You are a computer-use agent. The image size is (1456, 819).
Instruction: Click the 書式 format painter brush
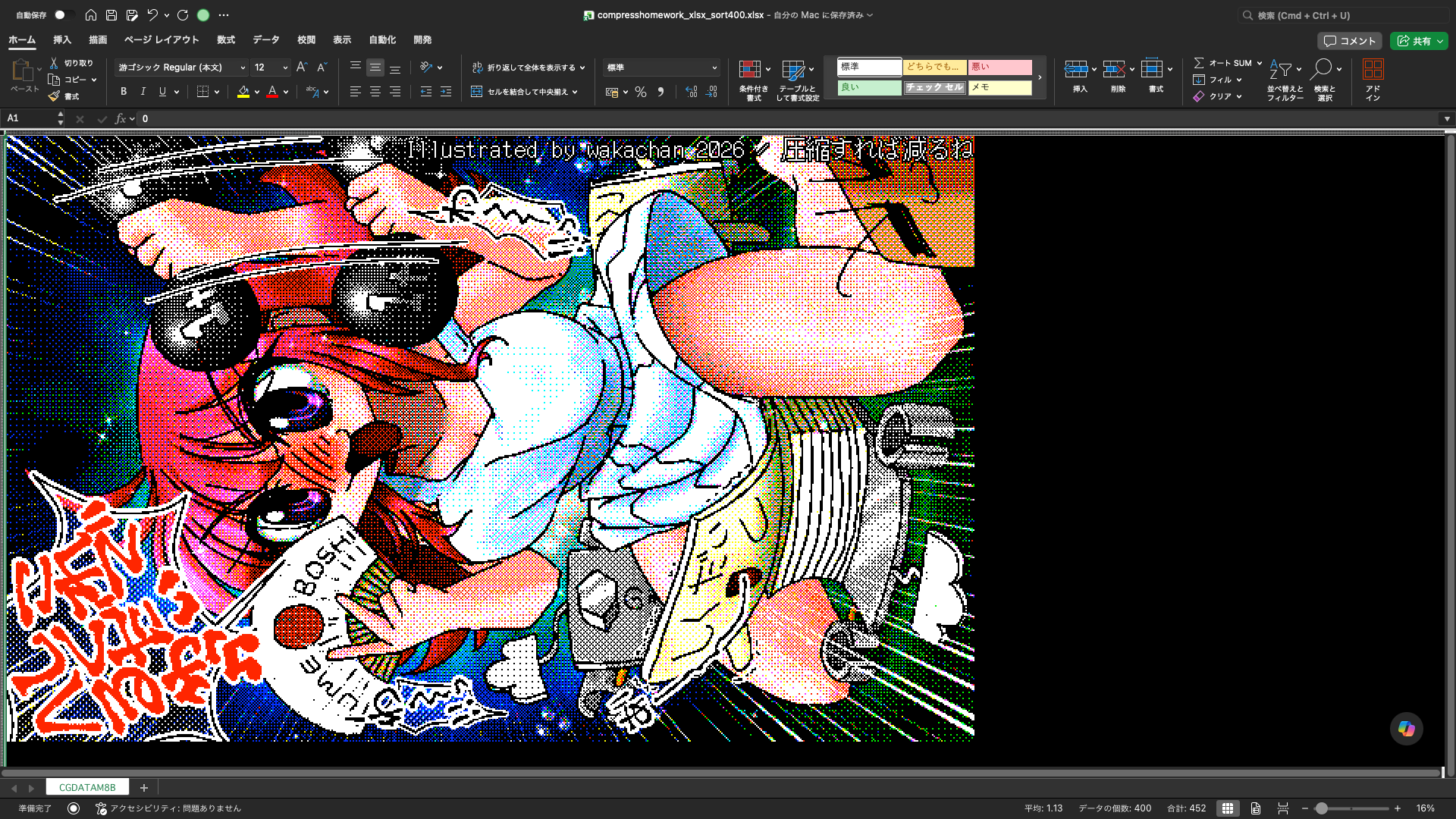point(64,96)
